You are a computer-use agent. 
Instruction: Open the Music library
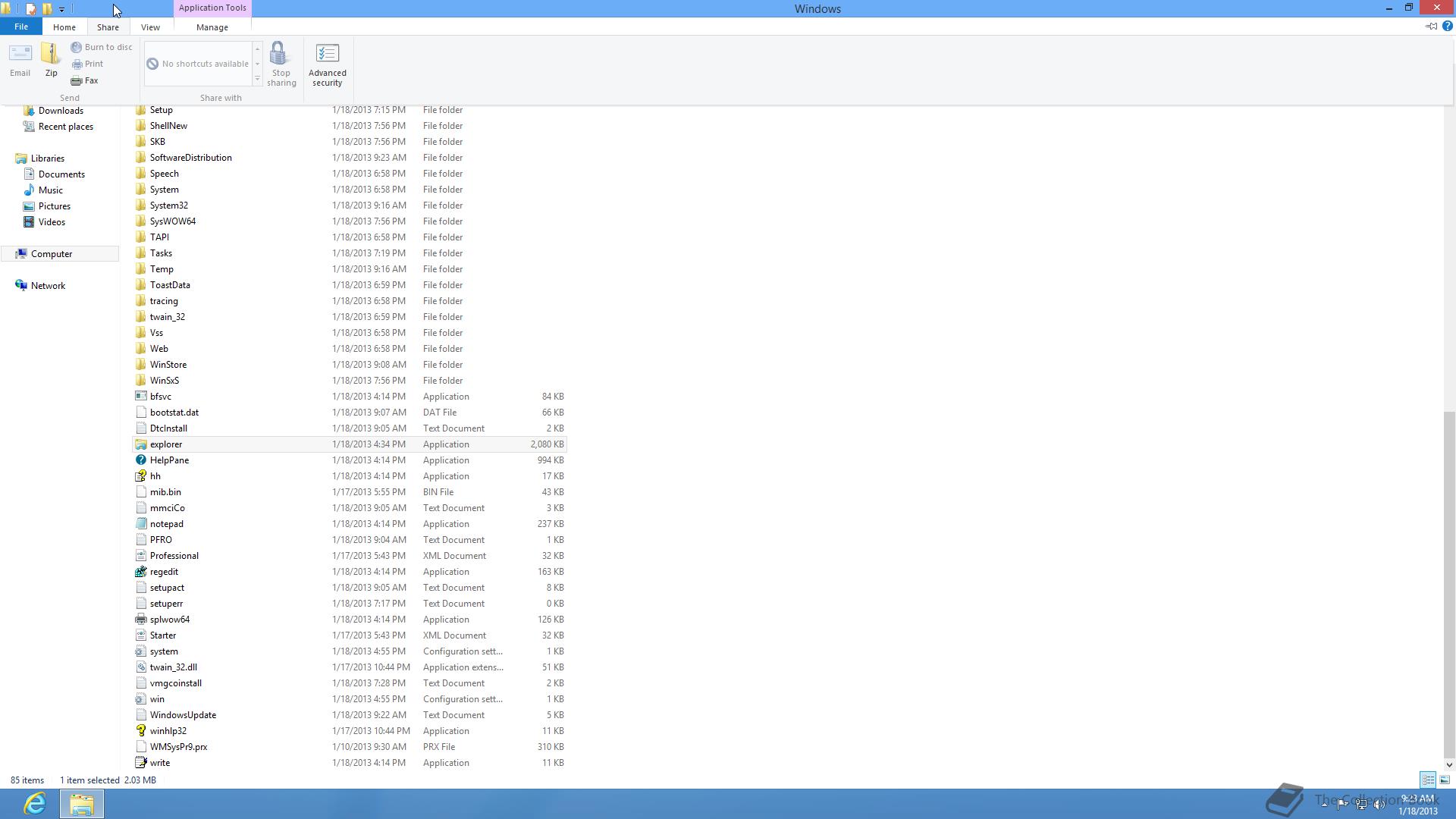(x=51, y=190)
